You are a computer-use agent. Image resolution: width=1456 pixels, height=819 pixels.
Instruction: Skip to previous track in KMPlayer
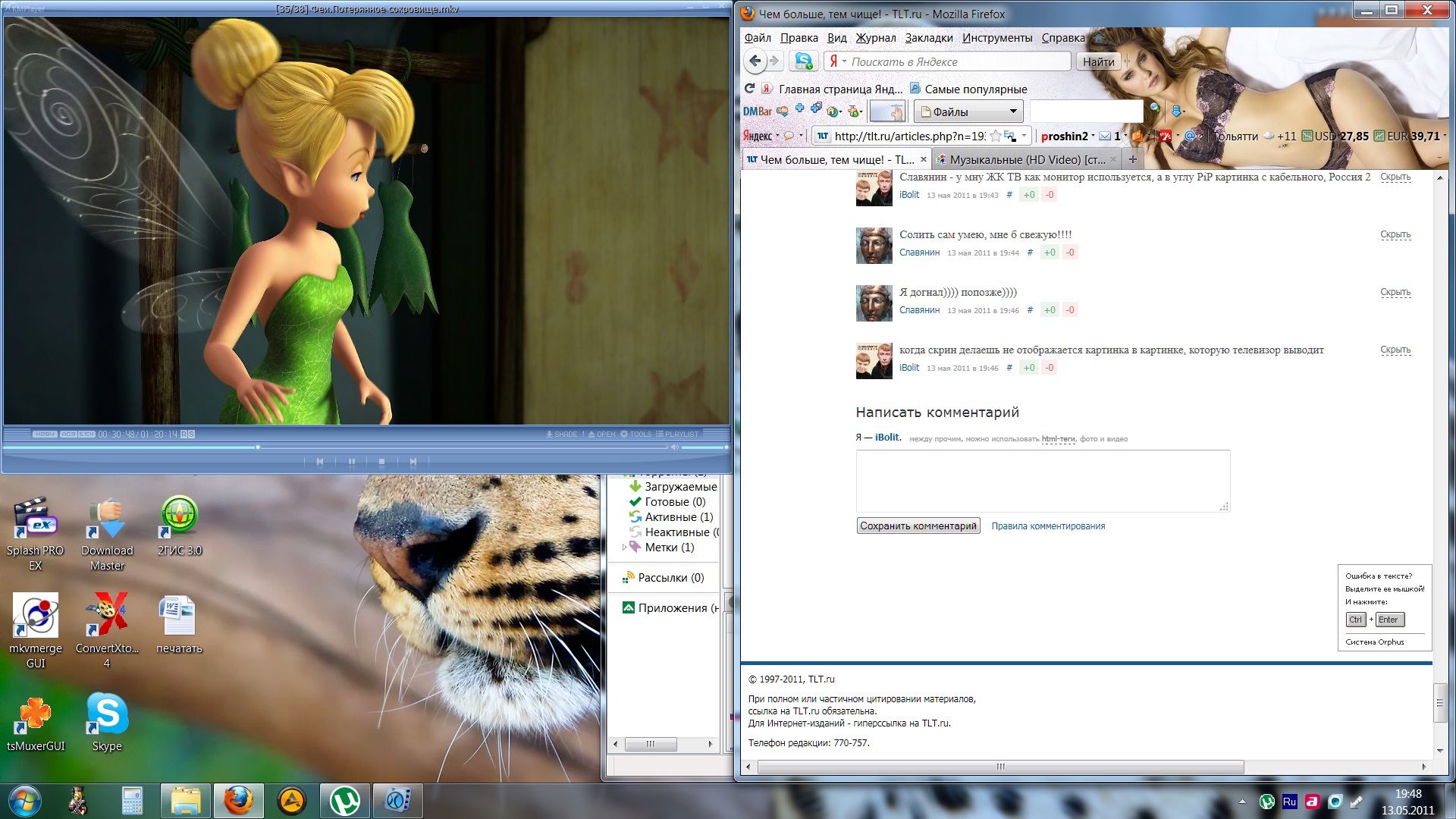tap(320, 462)
